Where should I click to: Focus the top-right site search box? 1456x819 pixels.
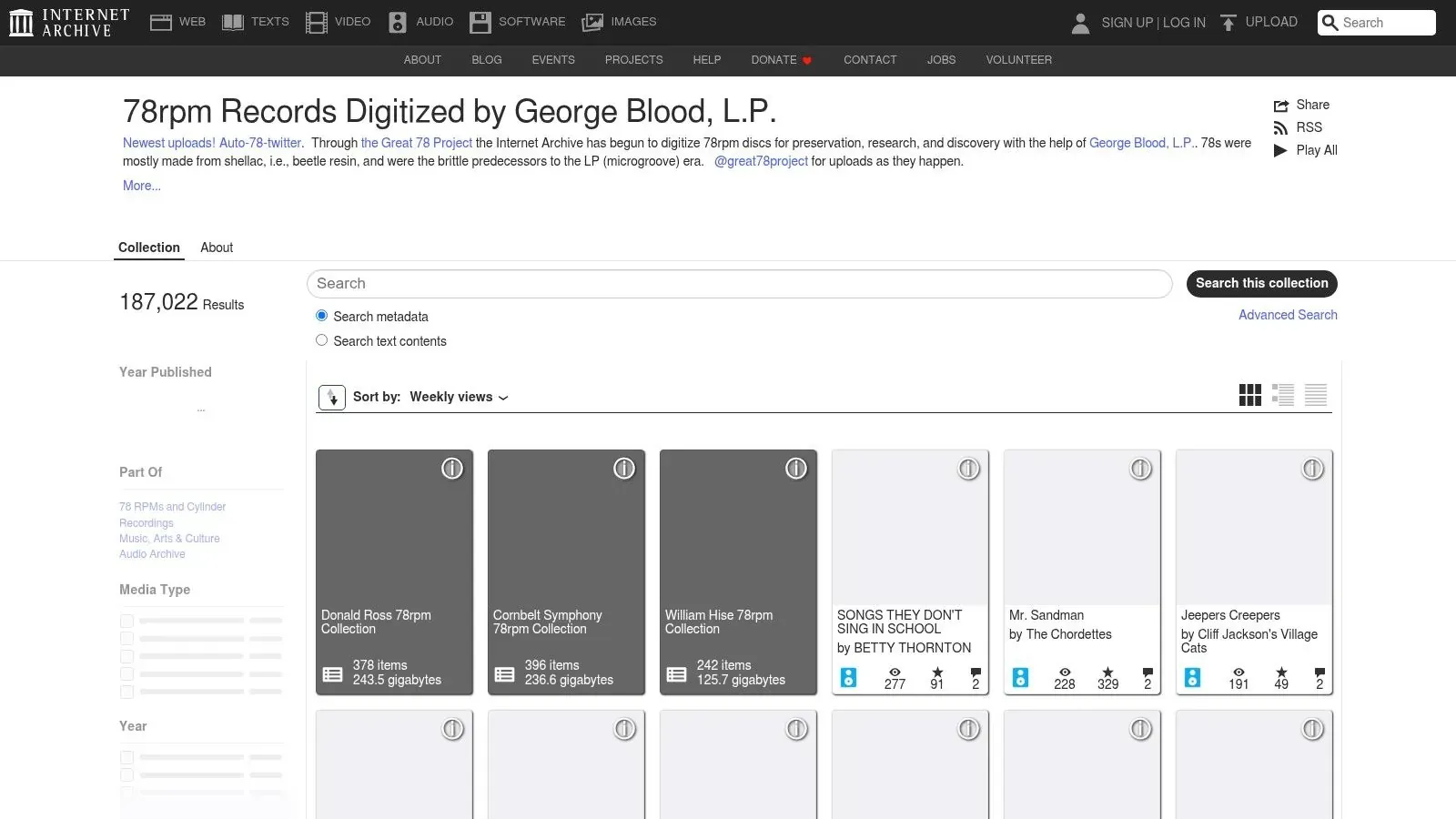[x=1377, y=23]
